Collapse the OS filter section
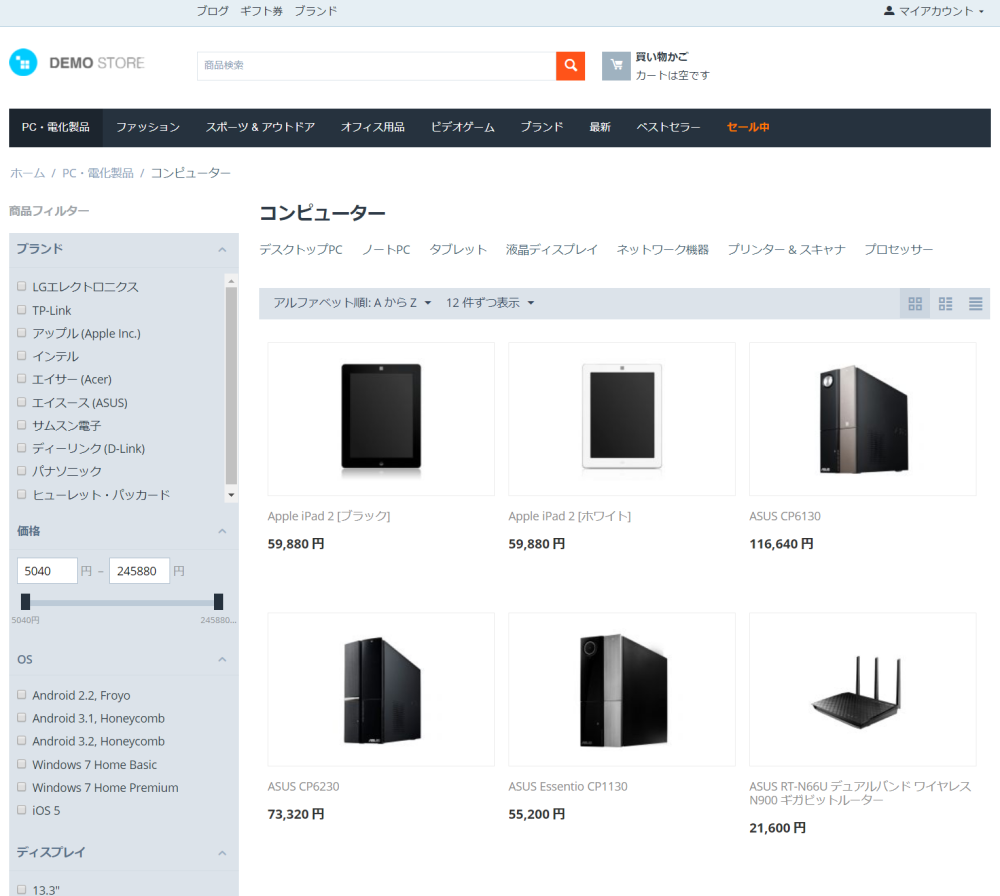Screen dimensions: 1000x896 pyautogui.click(x=222, y=659)
